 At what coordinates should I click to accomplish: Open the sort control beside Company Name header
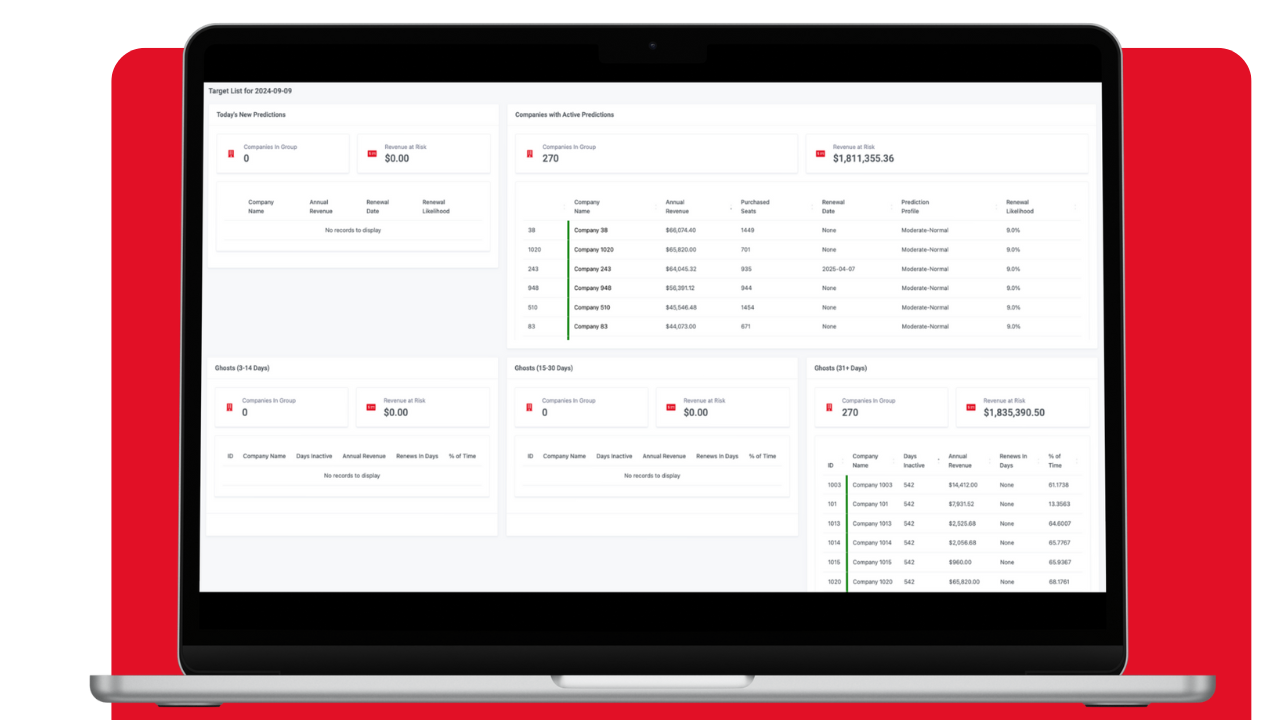point(564,205)
